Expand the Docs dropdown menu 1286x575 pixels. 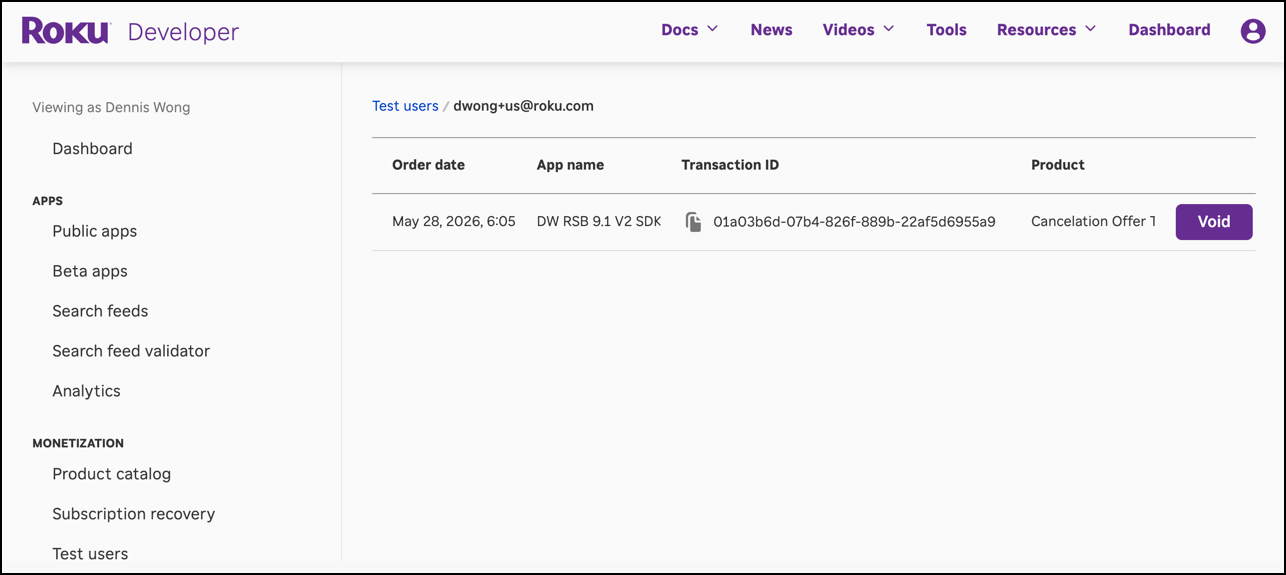tap(690, 30)
